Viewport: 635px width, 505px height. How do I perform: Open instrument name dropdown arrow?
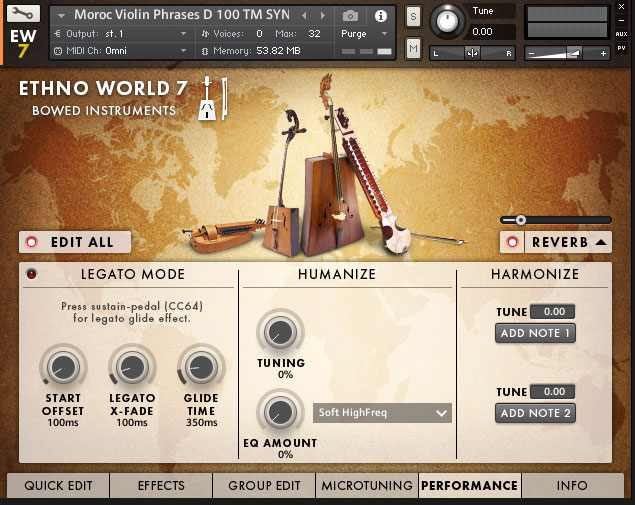point(61,16)
